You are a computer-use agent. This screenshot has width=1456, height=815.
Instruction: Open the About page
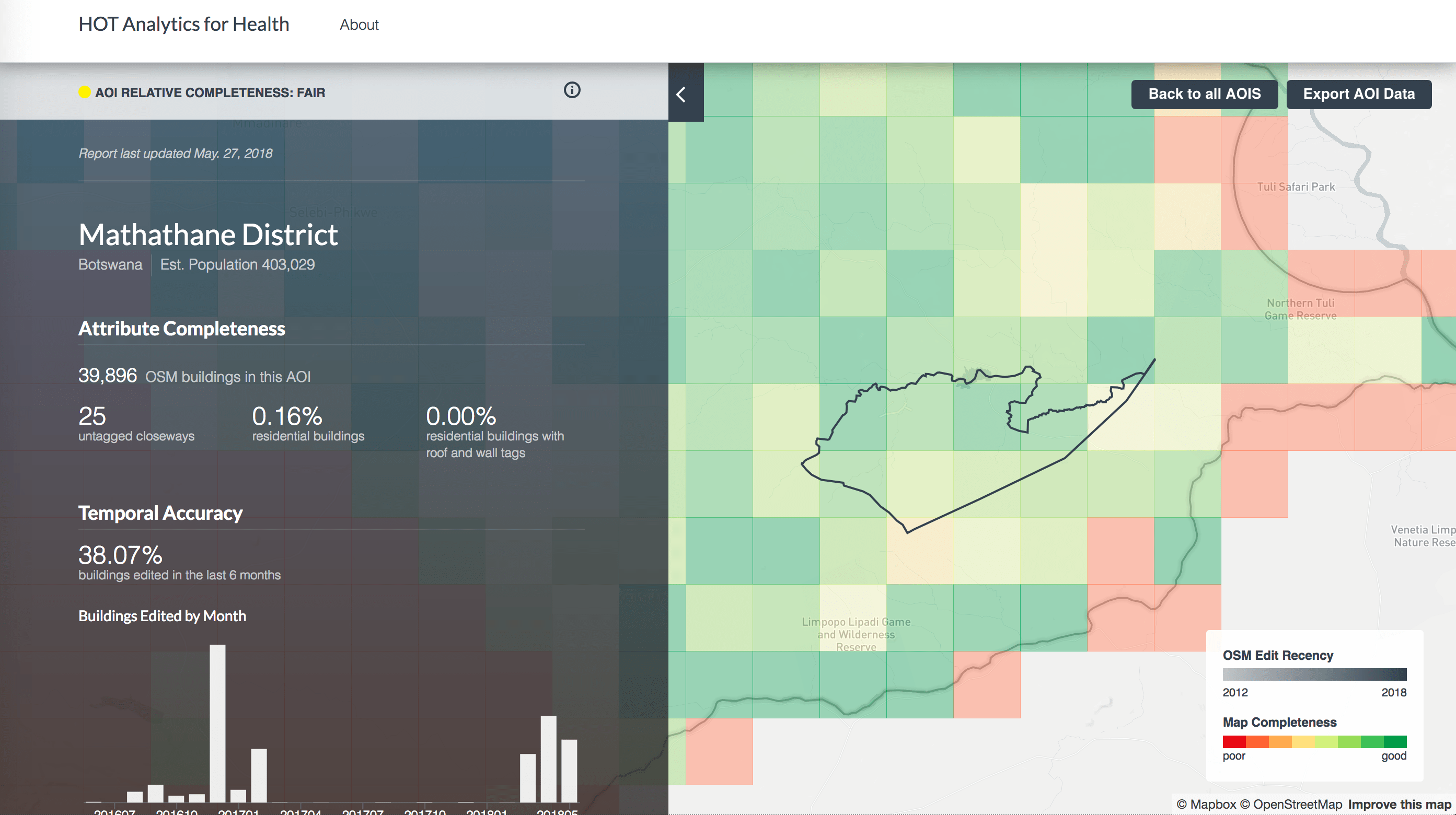tap(359, 25)
